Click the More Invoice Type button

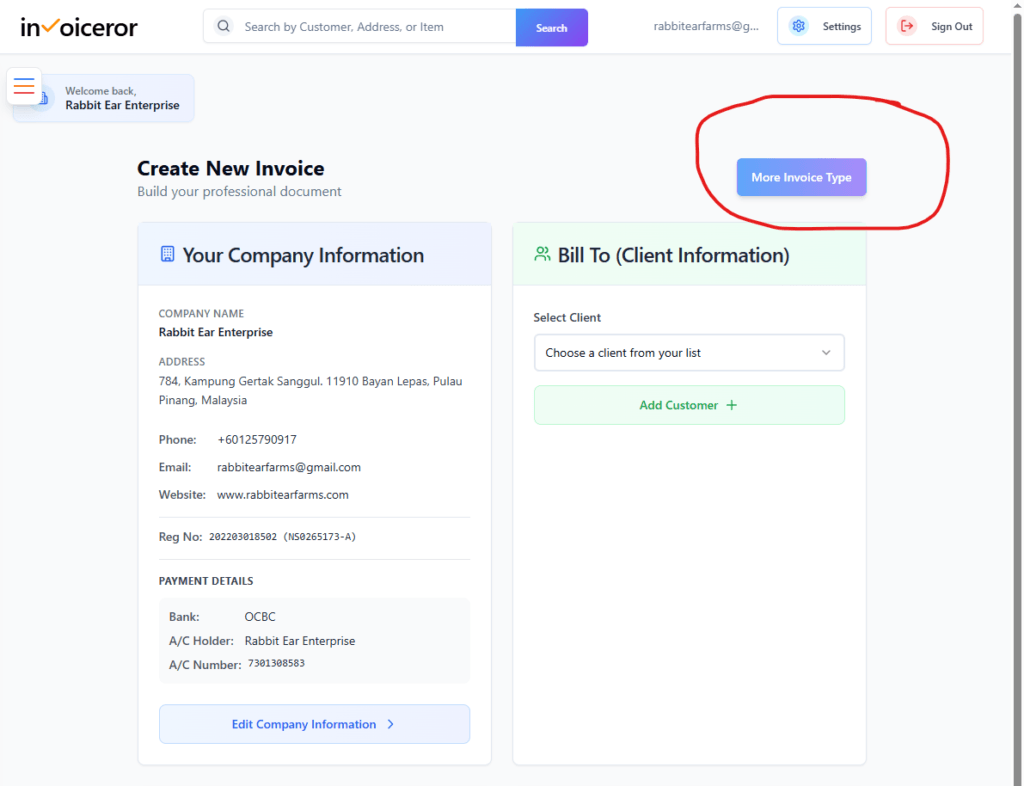(801, 177)
